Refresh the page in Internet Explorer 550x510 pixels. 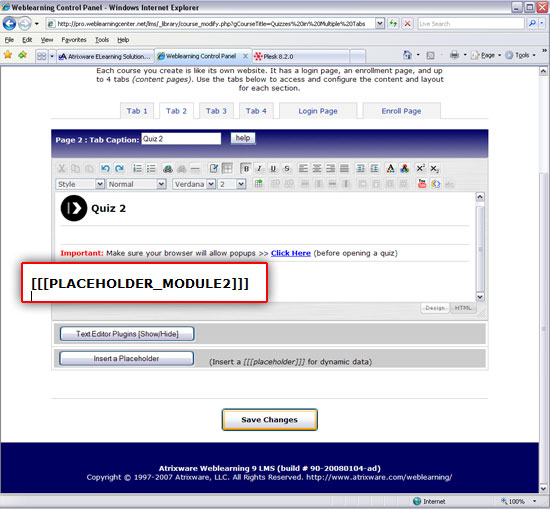tap(393, 24)
